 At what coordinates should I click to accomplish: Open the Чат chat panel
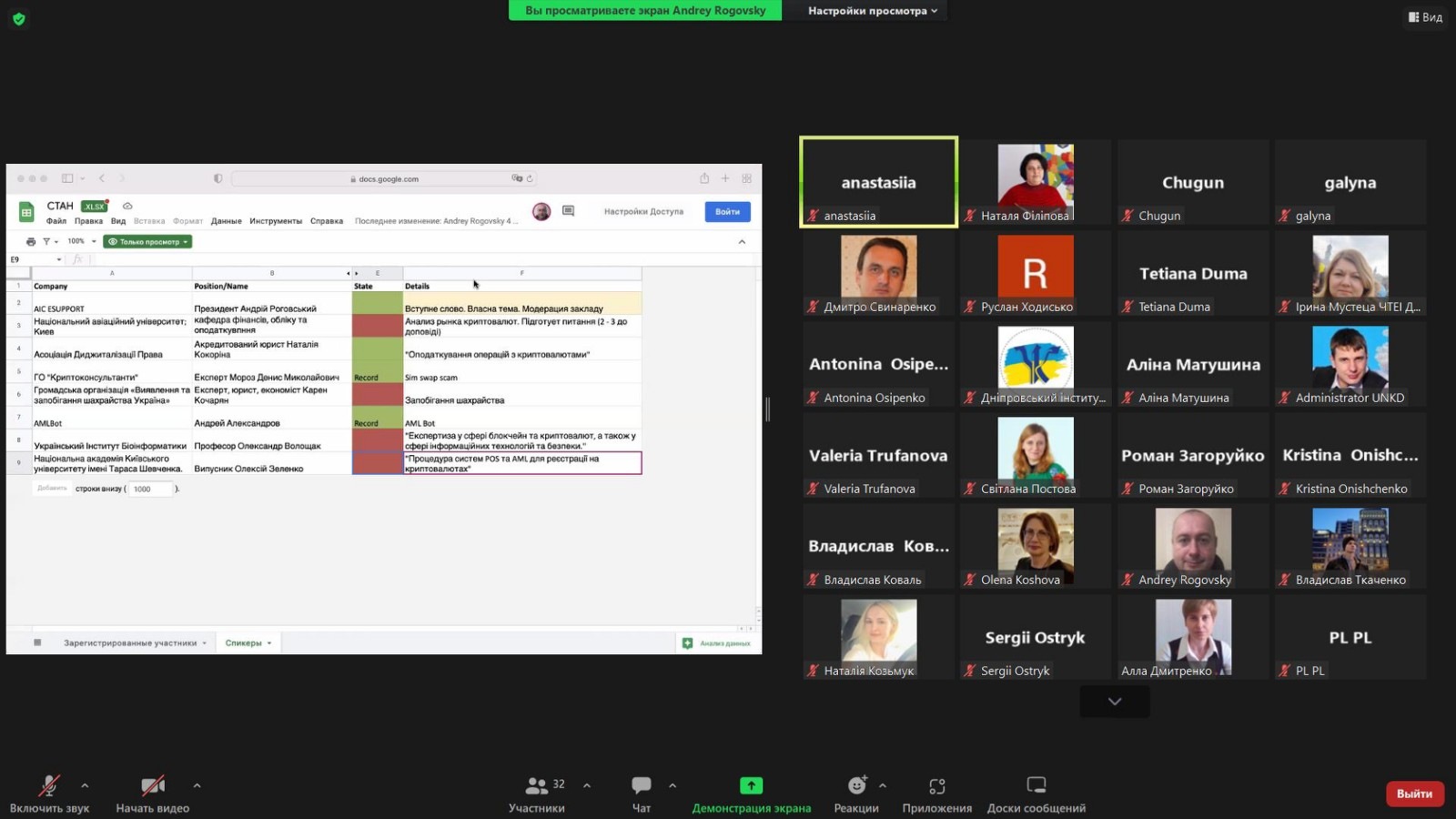pos(642,794)
